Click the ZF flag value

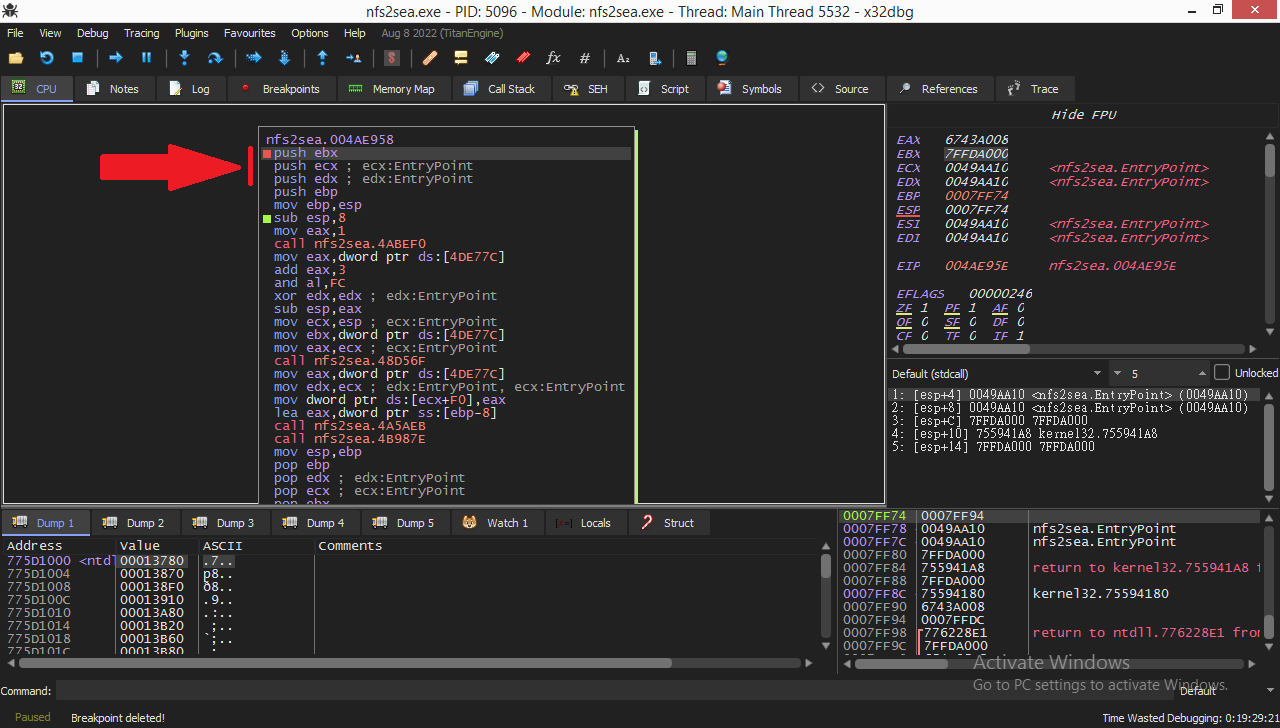tap(923, 308)
